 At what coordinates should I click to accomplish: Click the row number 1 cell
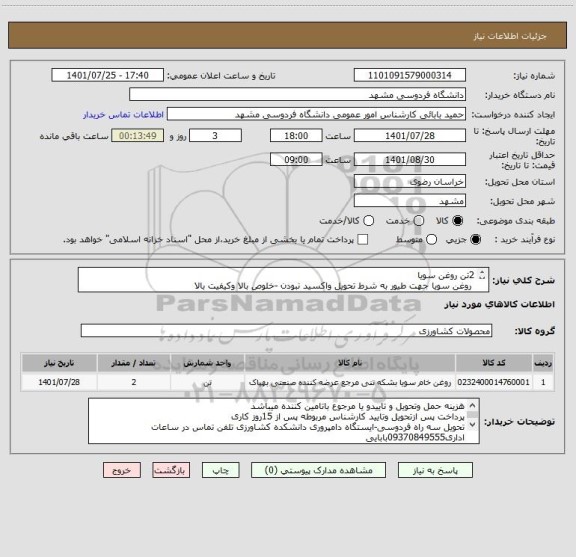(x=543, y=382)
